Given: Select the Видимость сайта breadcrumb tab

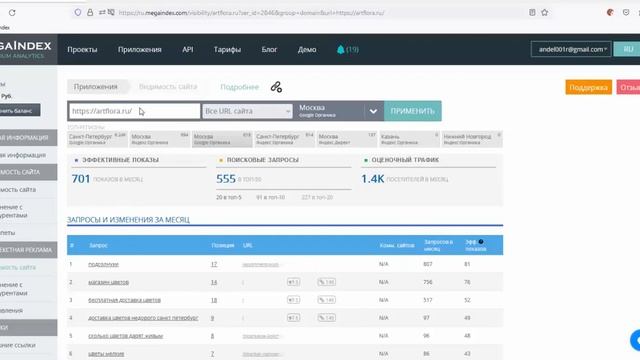Looking at the screenshot, I should [168, 87].
